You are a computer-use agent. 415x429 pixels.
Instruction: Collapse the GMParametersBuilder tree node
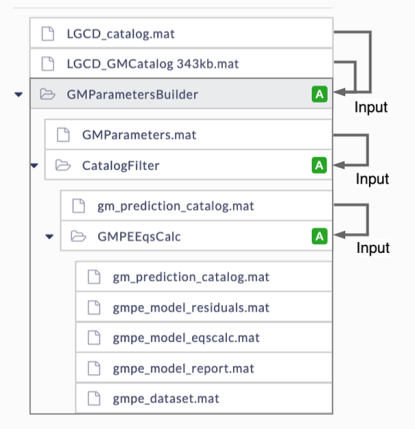[19, 95]
